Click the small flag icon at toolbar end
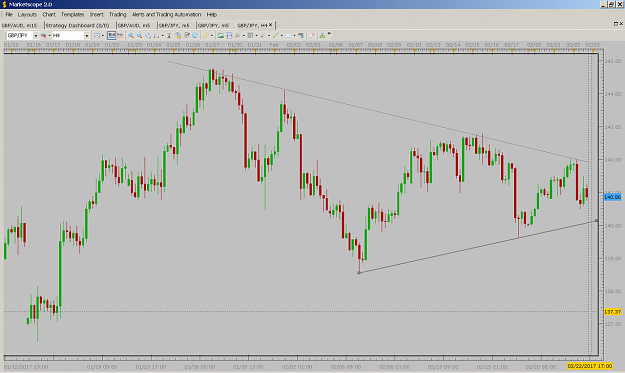This screenshot has height=373, width=625. (x=329, y=34)
